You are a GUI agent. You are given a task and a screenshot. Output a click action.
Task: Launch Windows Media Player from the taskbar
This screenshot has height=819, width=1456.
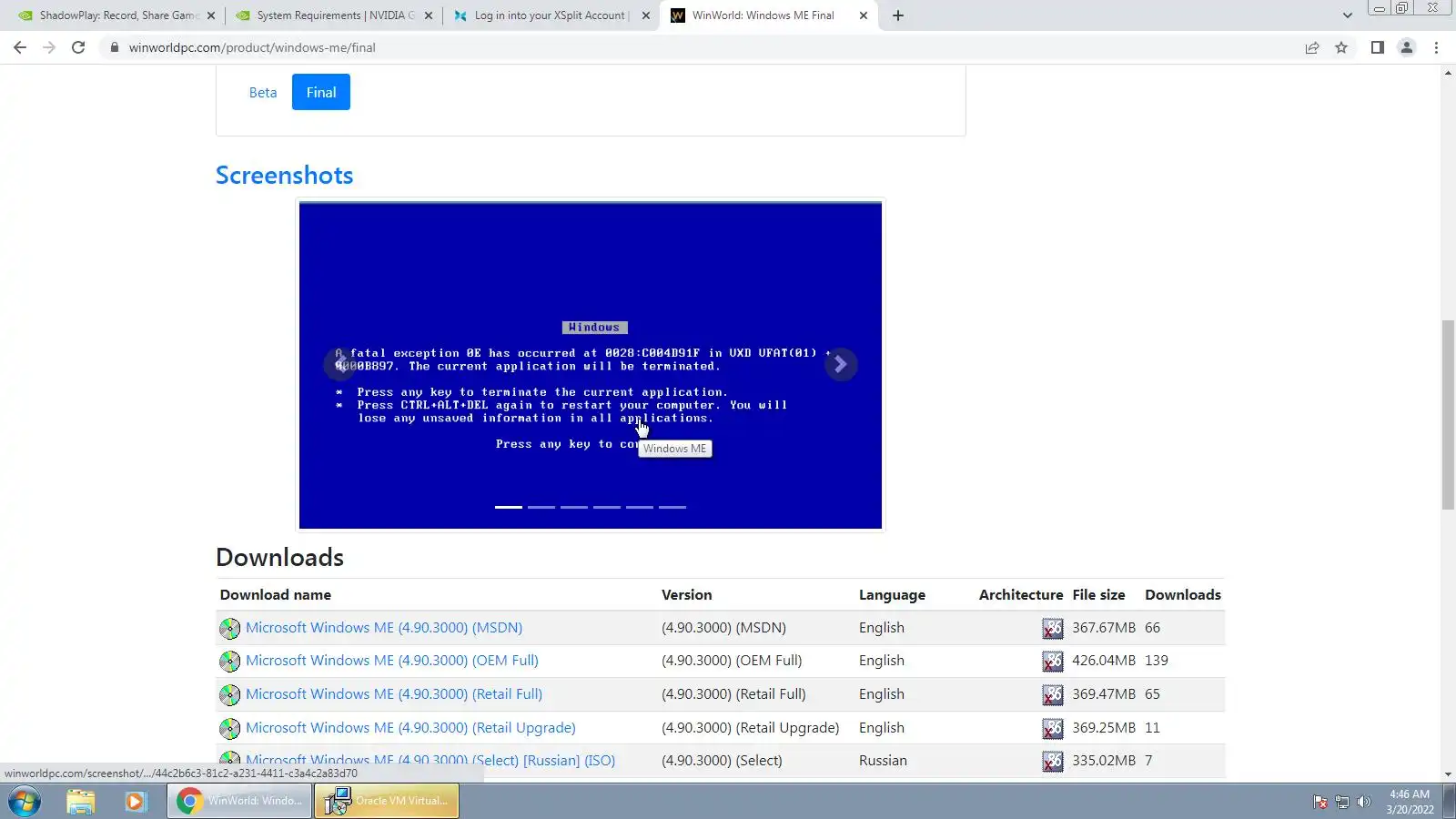pos(136,802)
